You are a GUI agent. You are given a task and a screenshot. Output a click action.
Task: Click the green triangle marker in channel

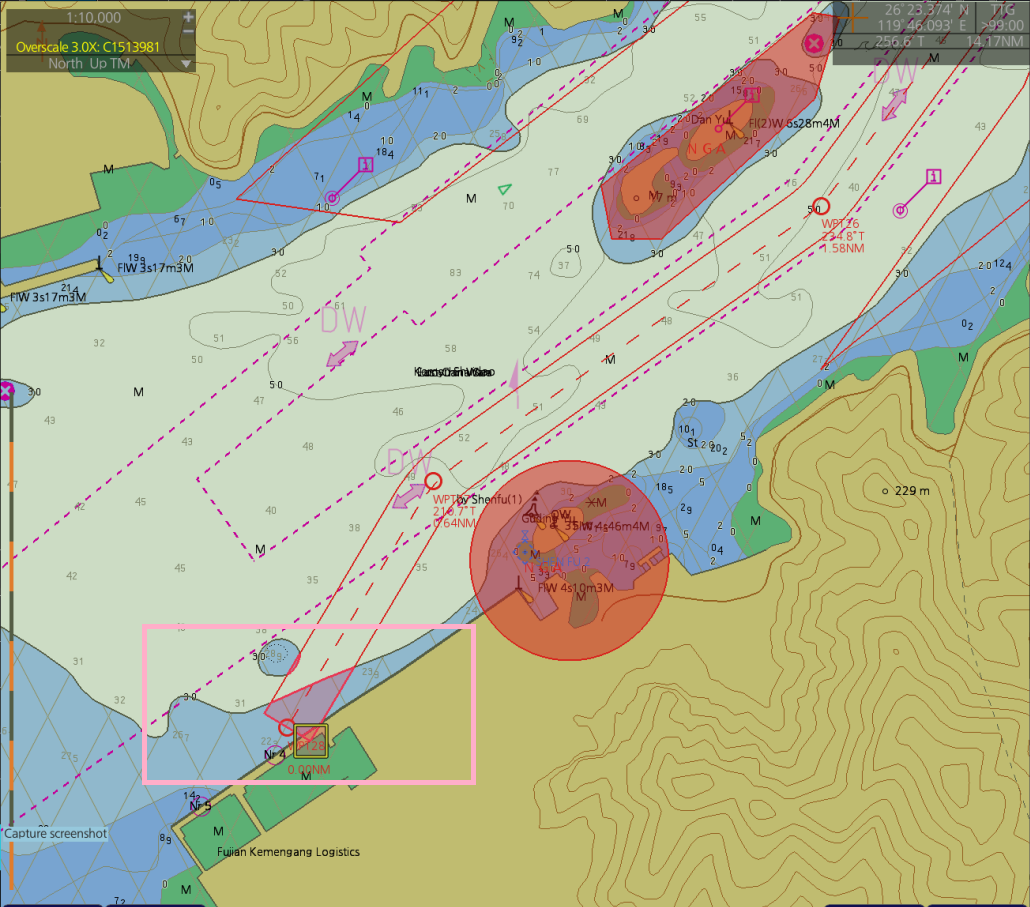click(505, 189)
